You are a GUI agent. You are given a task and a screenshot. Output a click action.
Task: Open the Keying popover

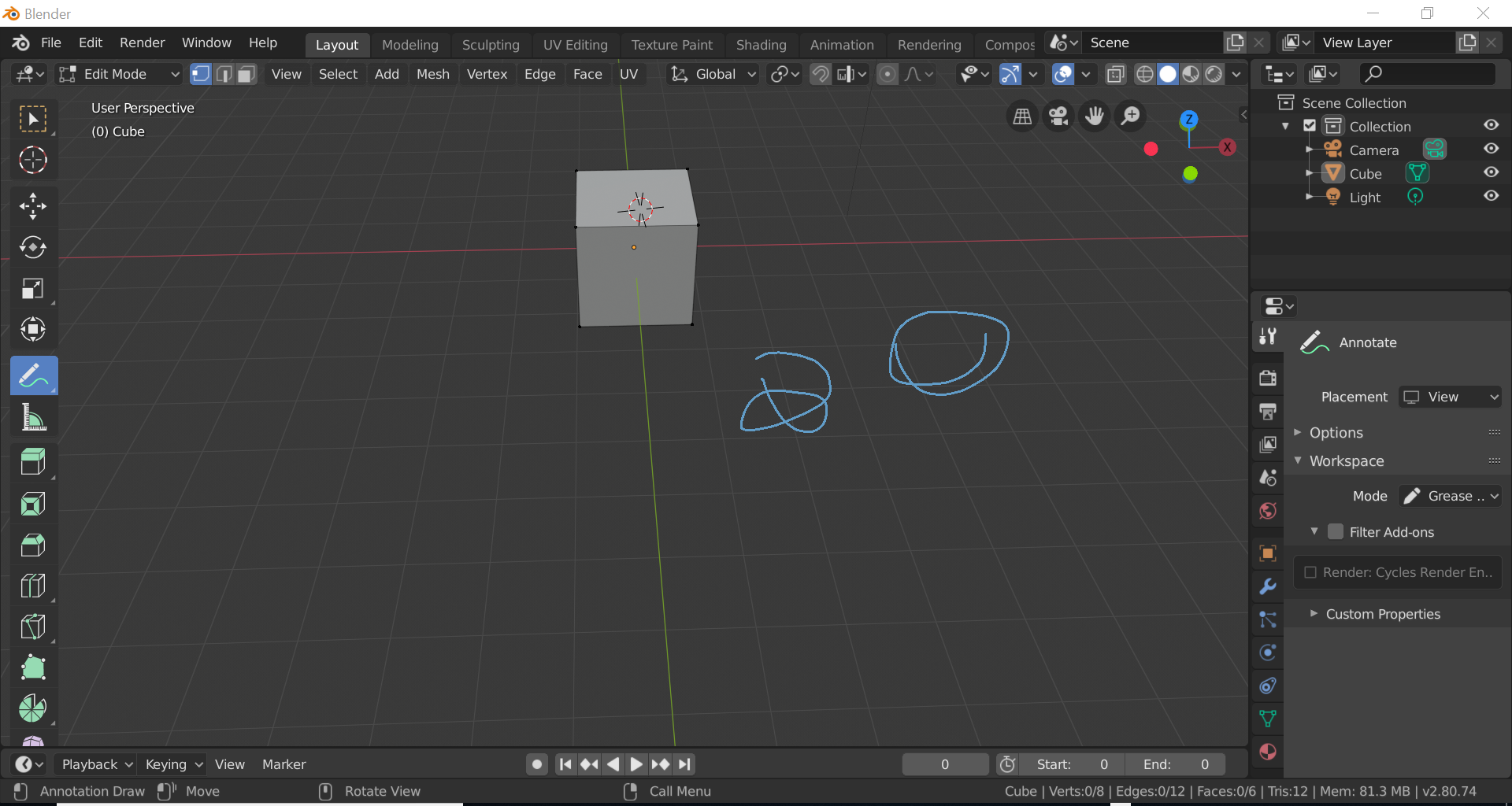[173, 764]
